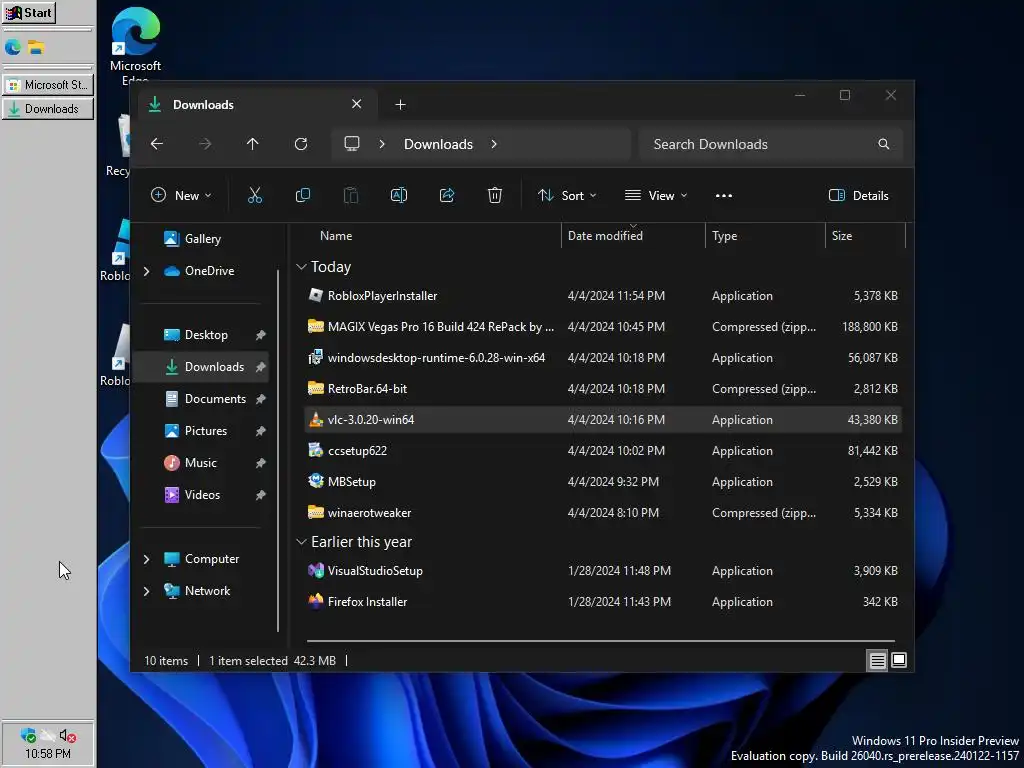Go back with the left arrow
This screenshot has width=1024, height=768.
(157, 144)
